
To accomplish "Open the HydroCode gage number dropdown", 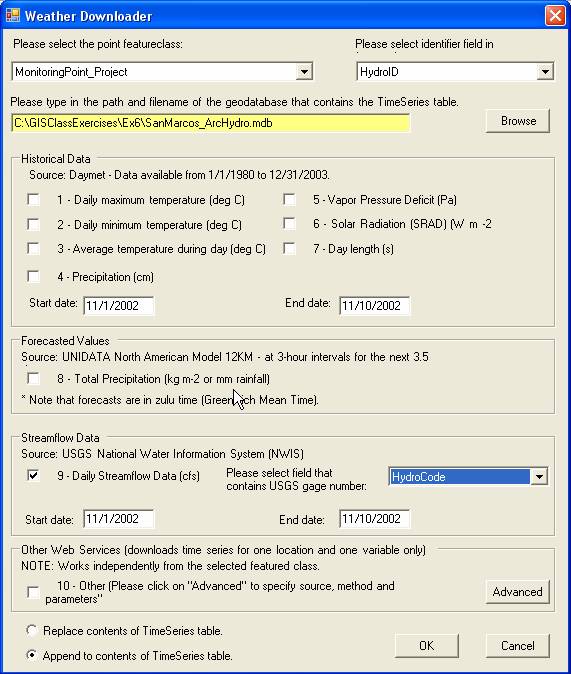I will [539, 476].
